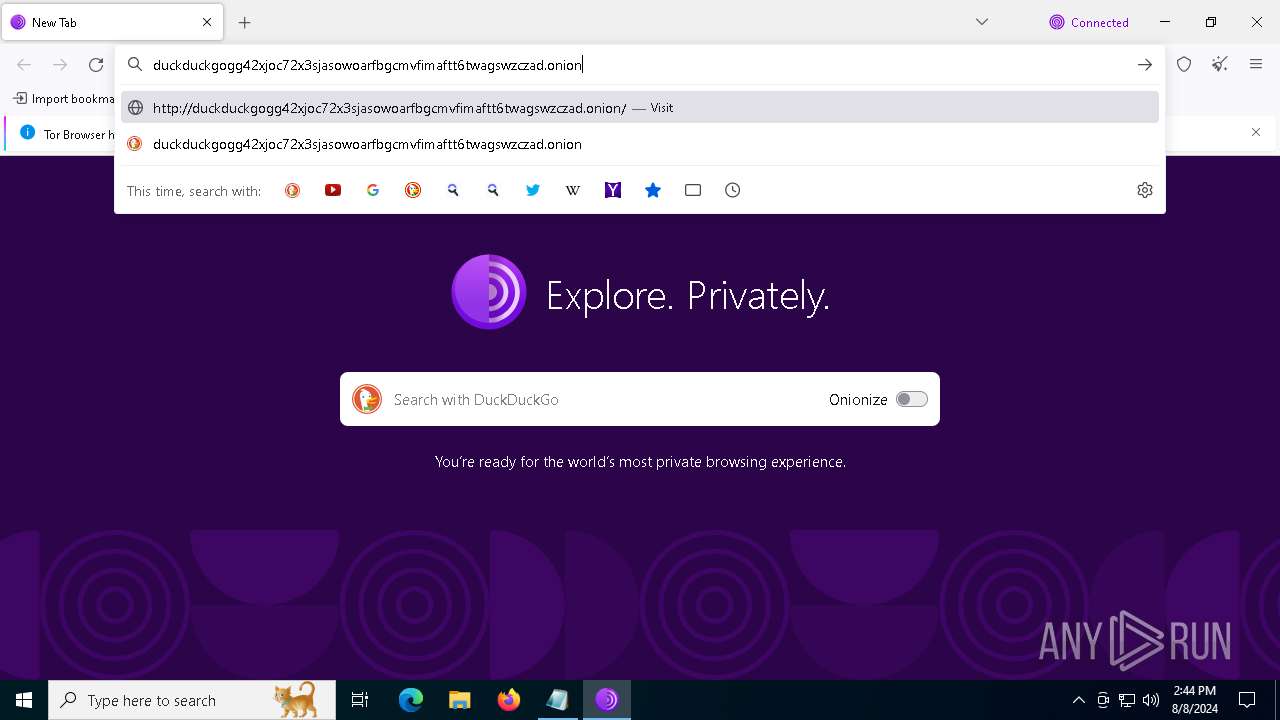Search this time with YouTube

(x=333, y=190)
